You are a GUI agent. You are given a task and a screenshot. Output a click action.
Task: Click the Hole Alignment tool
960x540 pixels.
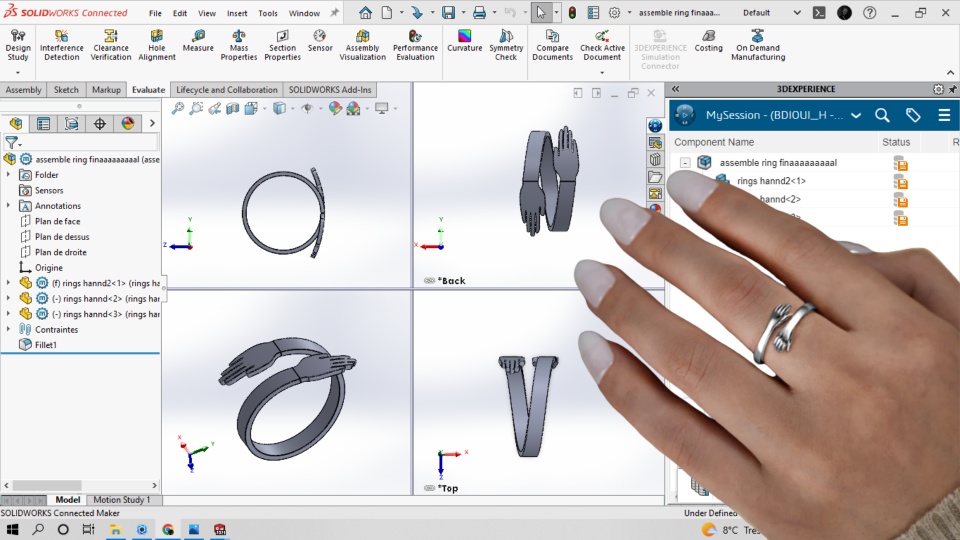(x=157, y=45)
